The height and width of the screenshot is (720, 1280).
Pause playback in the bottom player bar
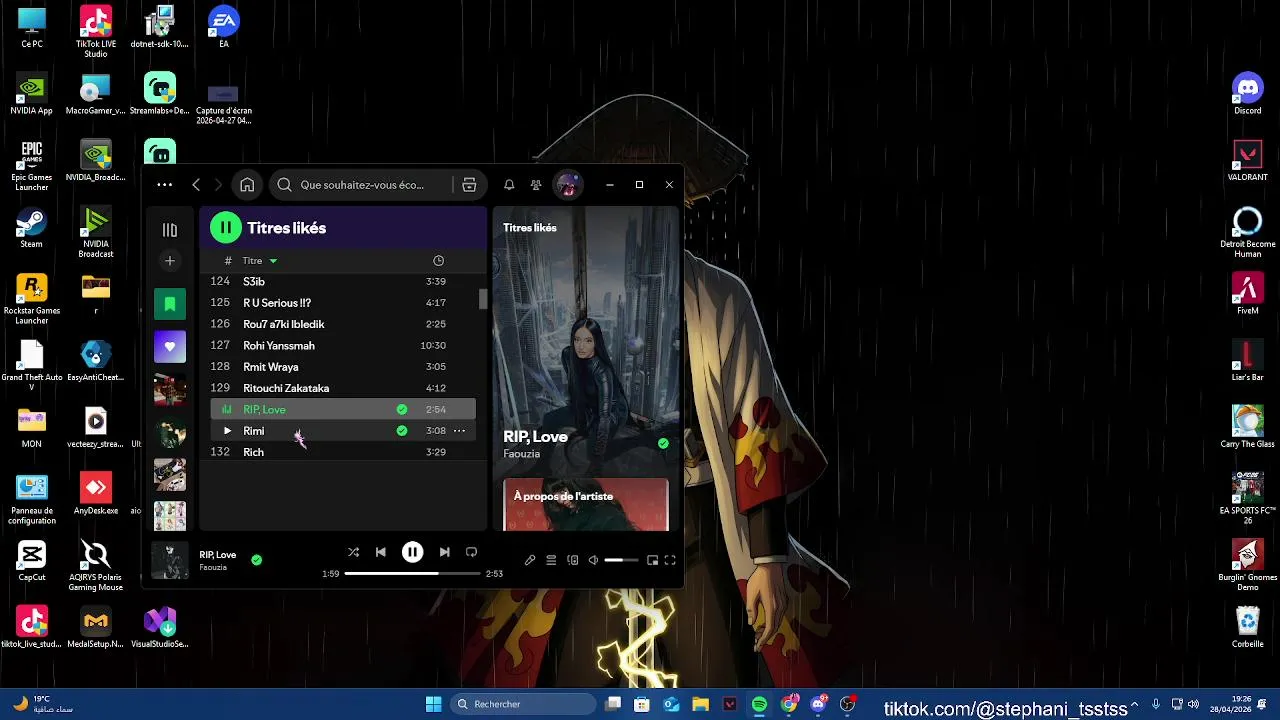coord(412,552)
